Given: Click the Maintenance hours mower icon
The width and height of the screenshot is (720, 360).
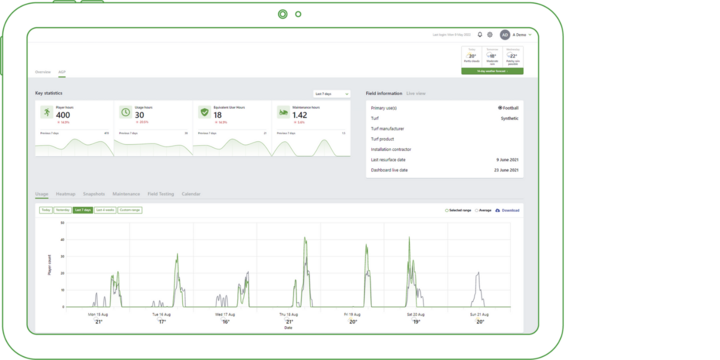Looking at the screenshot, I should point(283,112).
